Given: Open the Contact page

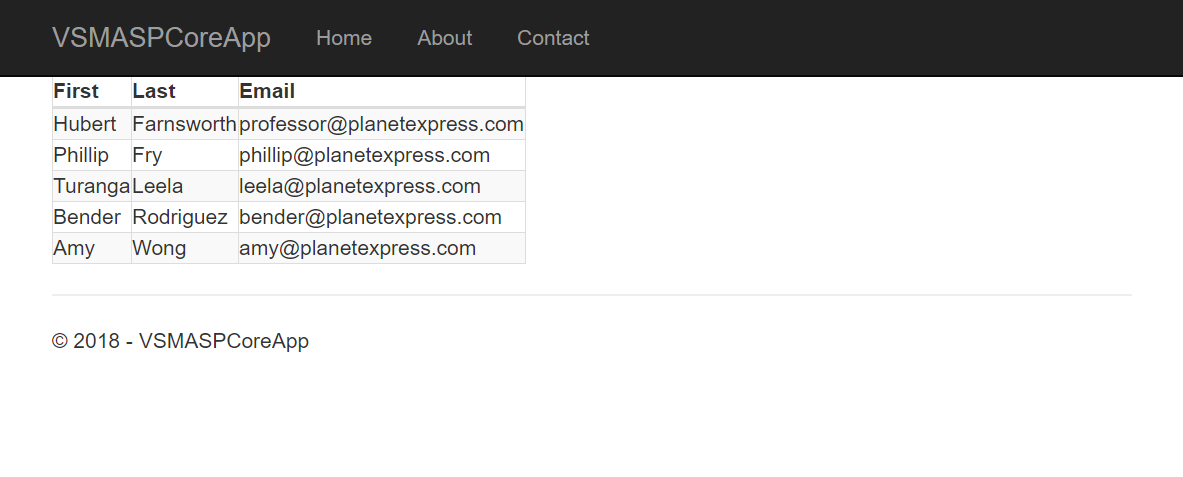Looking at the screenshot, I should point(553,38).
